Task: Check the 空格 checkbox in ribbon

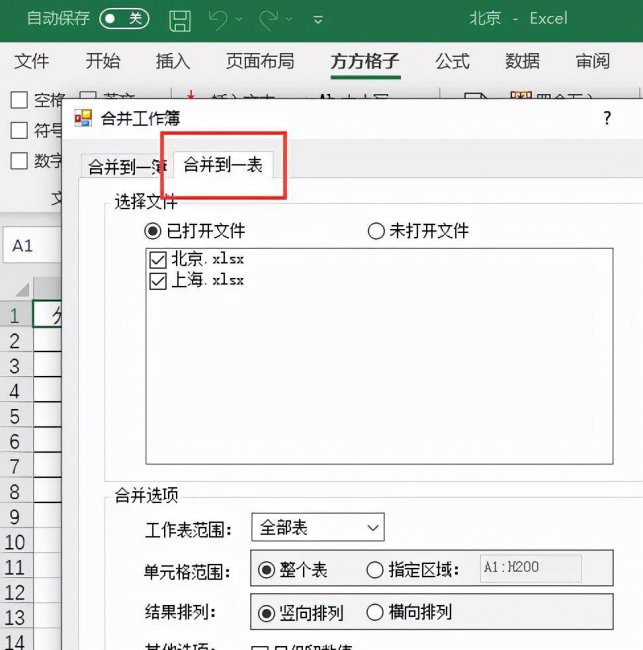Action: click(x=19, y=100)
